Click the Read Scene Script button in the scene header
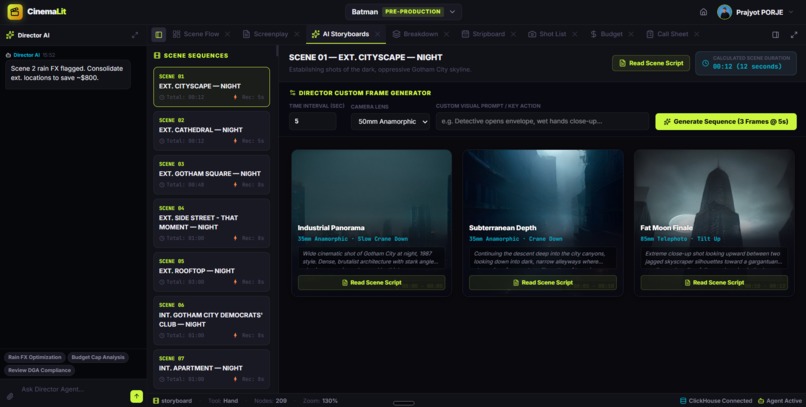 651,63
